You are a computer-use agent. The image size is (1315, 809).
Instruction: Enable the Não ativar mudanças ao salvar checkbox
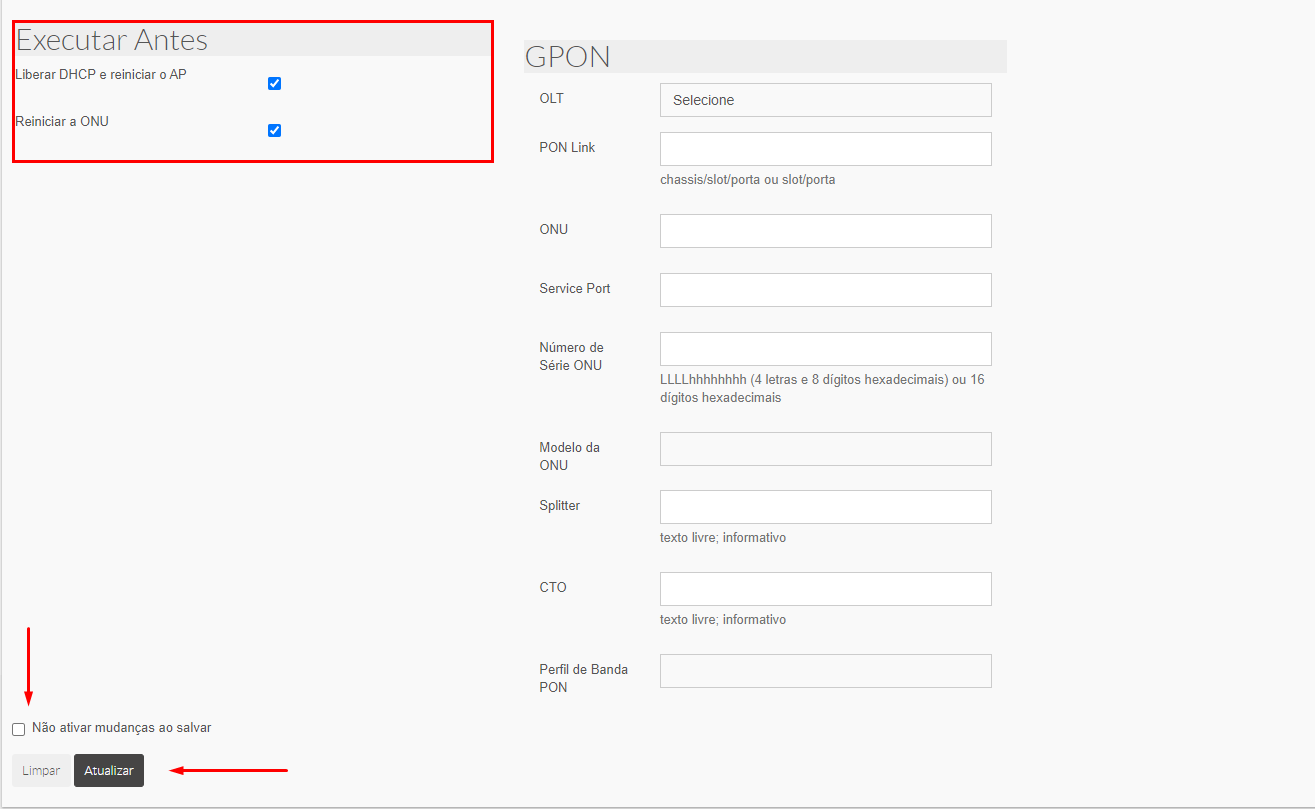point(18,730)
